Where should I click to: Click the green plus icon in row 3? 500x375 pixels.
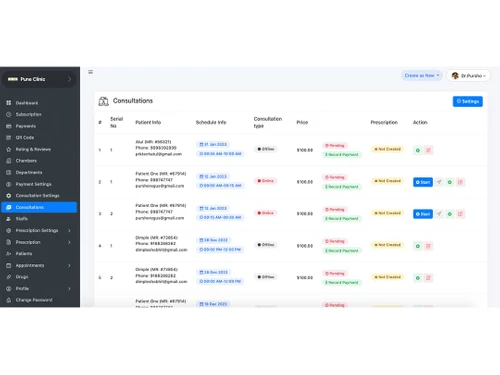pyautogui.click(x=450, y=214)
